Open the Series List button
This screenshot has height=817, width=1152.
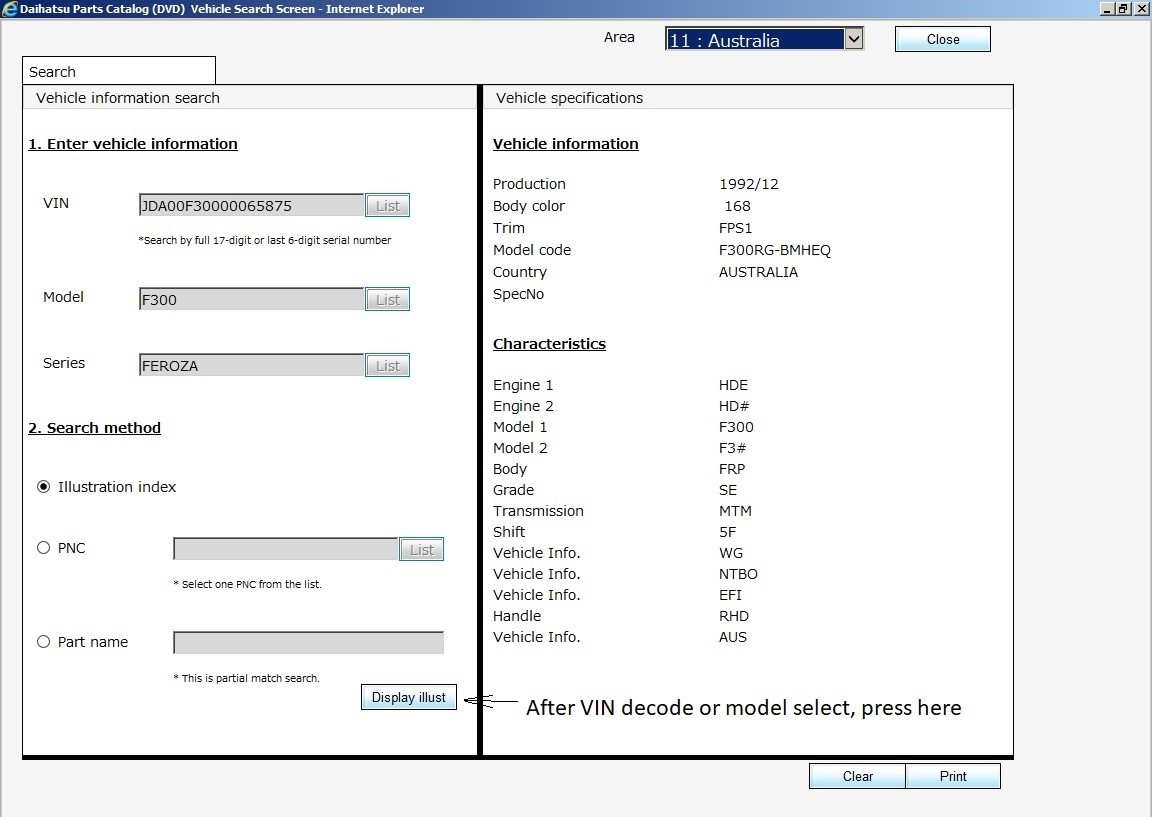[x=387, y=366]
